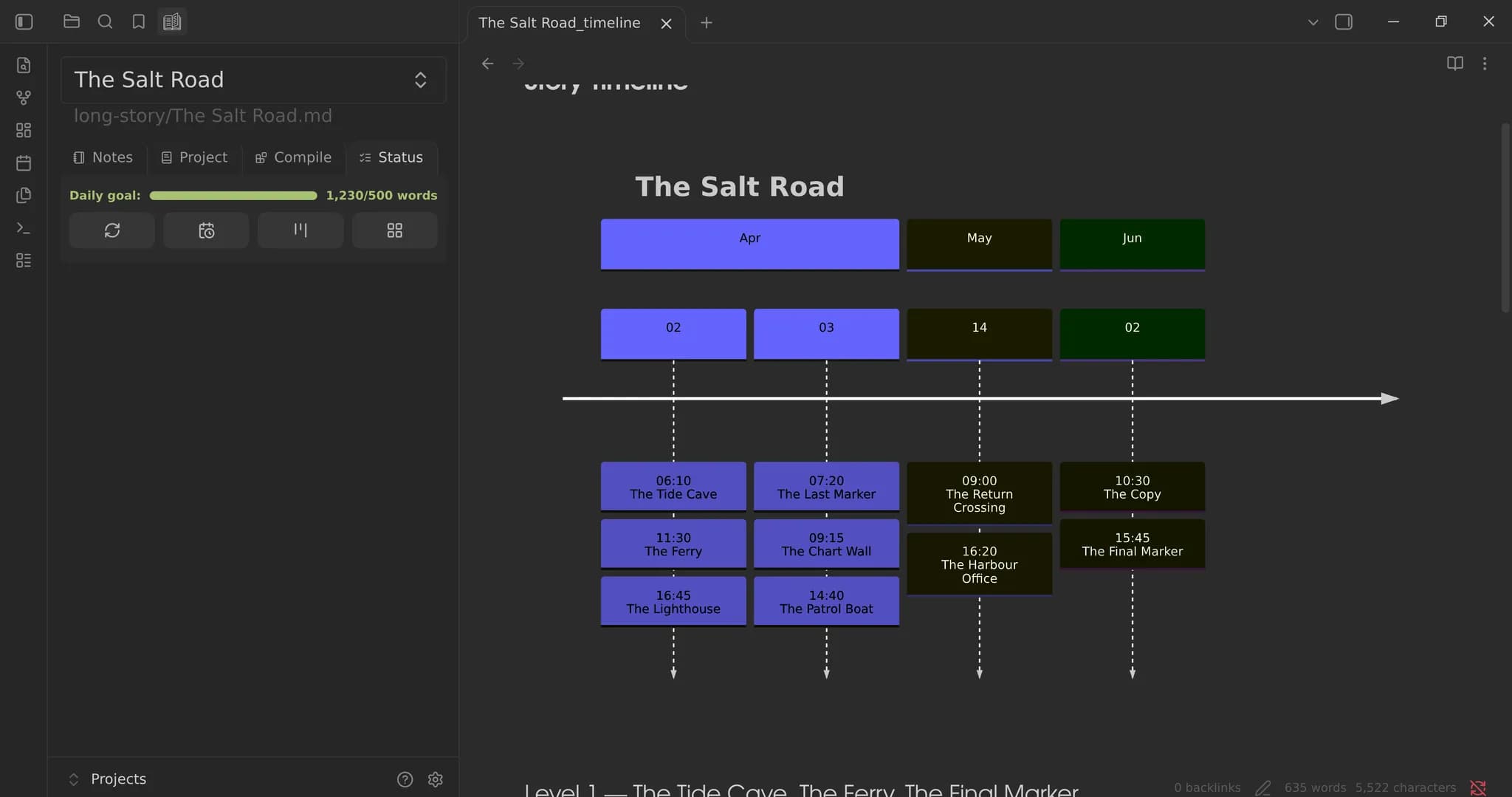Select the Longform book icon in sidebar header
1512x797 pixels.
coord(172,21)
